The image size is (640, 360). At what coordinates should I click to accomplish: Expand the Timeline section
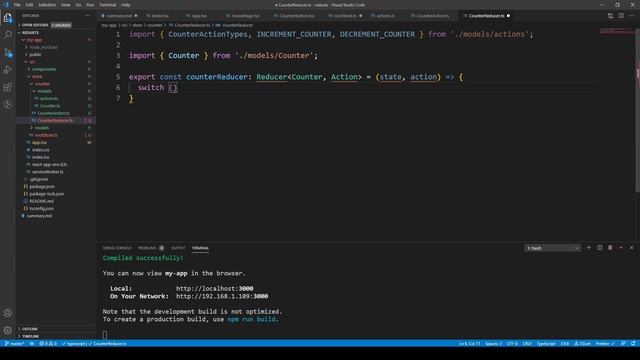click(x=30, y=336)
